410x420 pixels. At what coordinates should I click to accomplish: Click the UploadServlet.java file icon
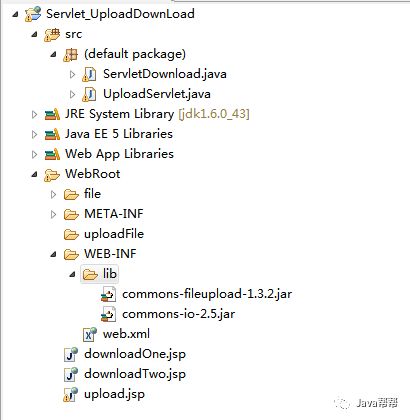89,94
